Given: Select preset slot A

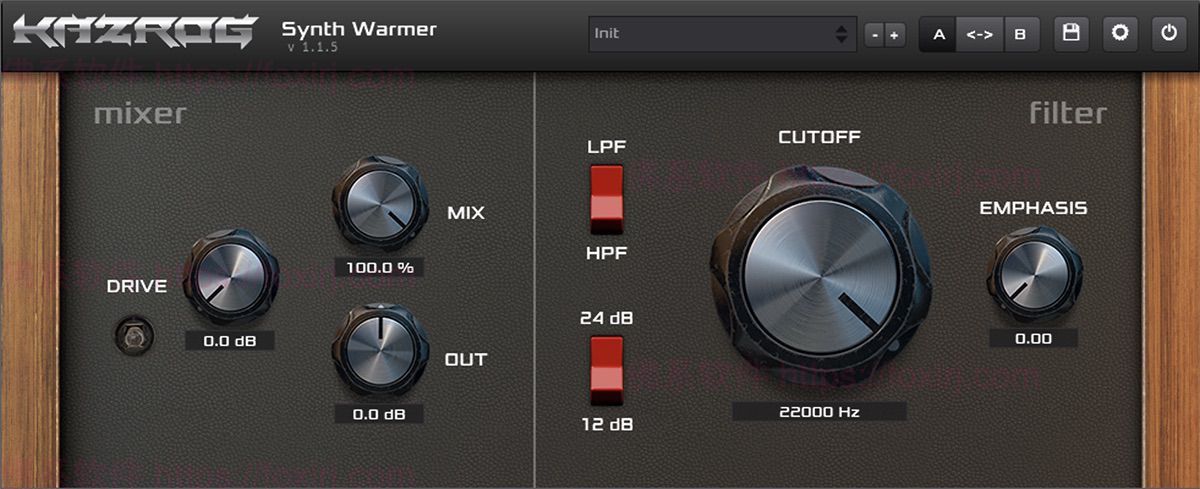Looking at the screenshot, I should (x=939, y=34).
